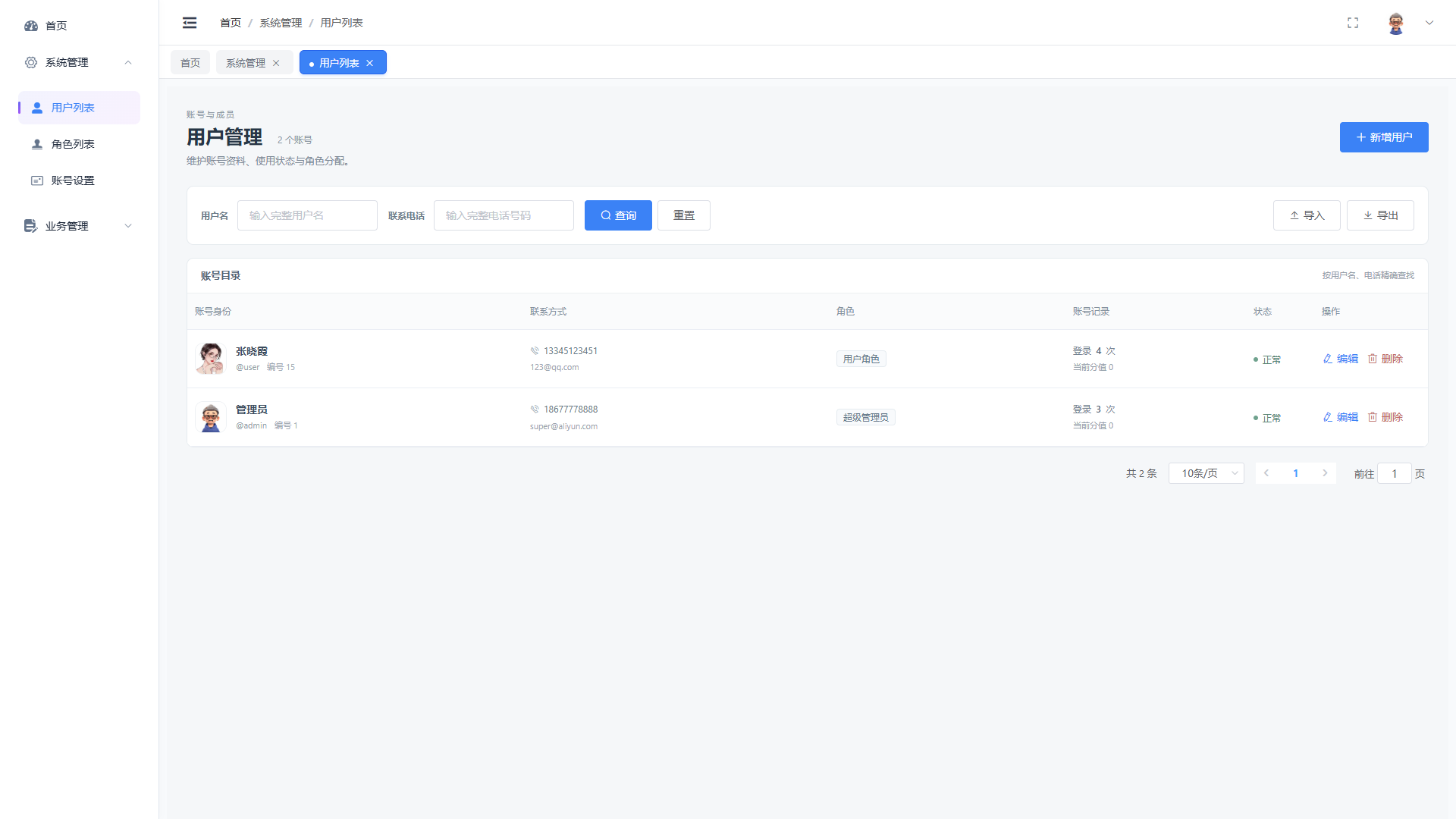Click the 新增用户 button

(1384, 137)
